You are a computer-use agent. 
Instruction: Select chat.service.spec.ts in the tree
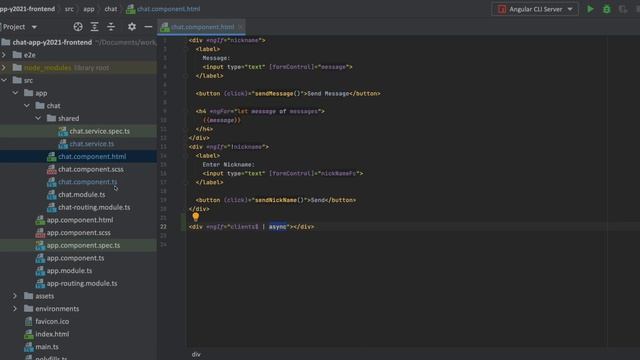tap(99, 131)
